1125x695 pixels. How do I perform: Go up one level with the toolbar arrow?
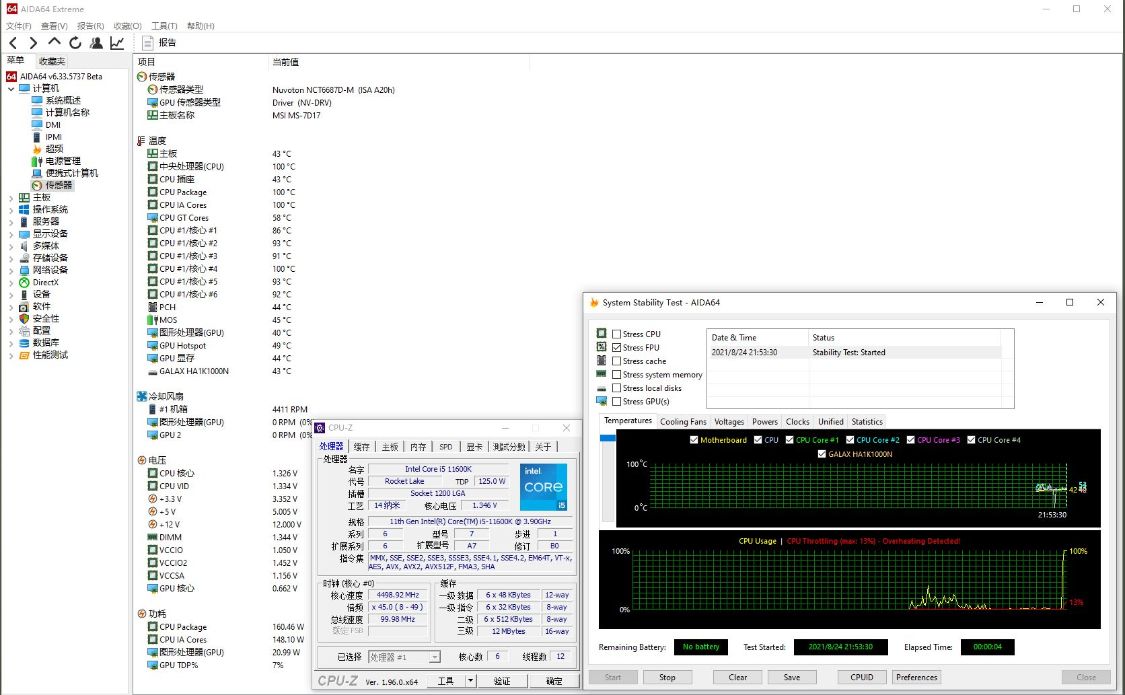[54, 43]
